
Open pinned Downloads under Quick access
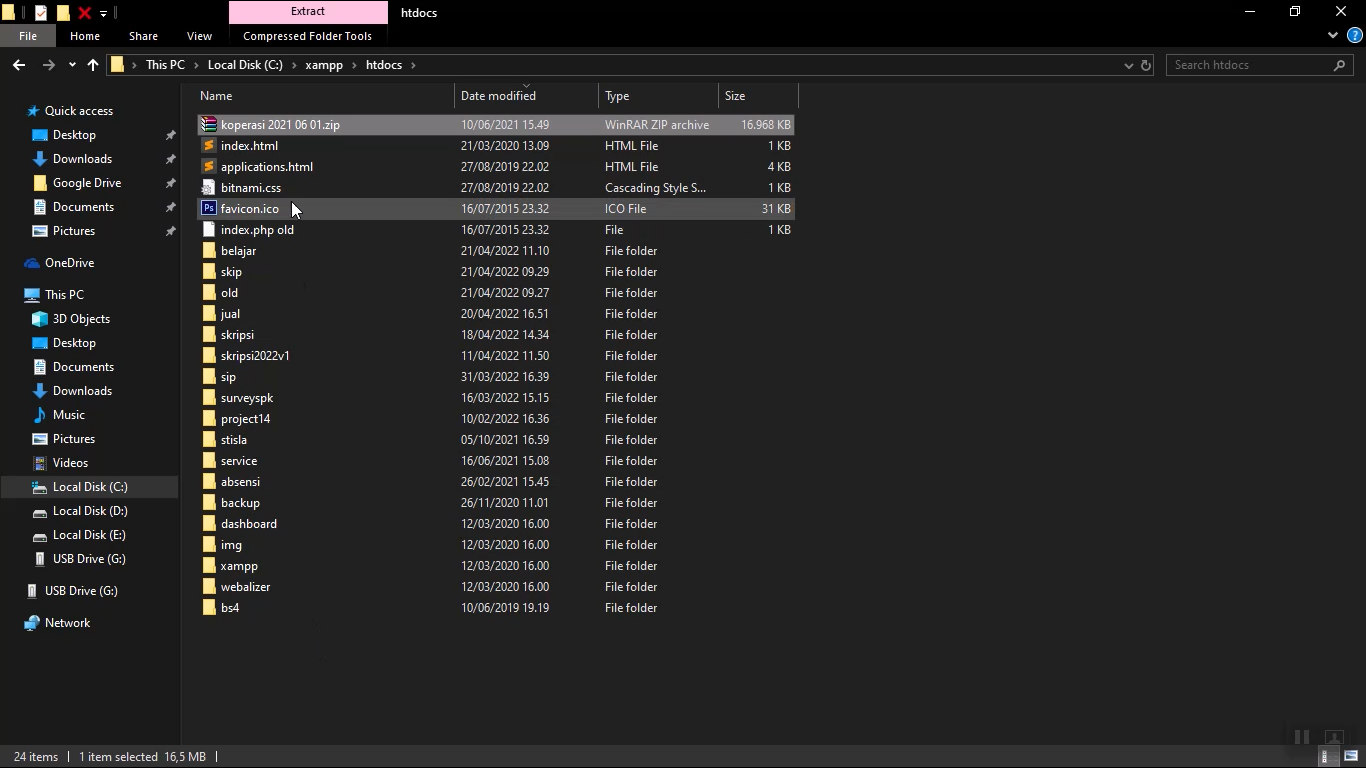tap(82, 159)
